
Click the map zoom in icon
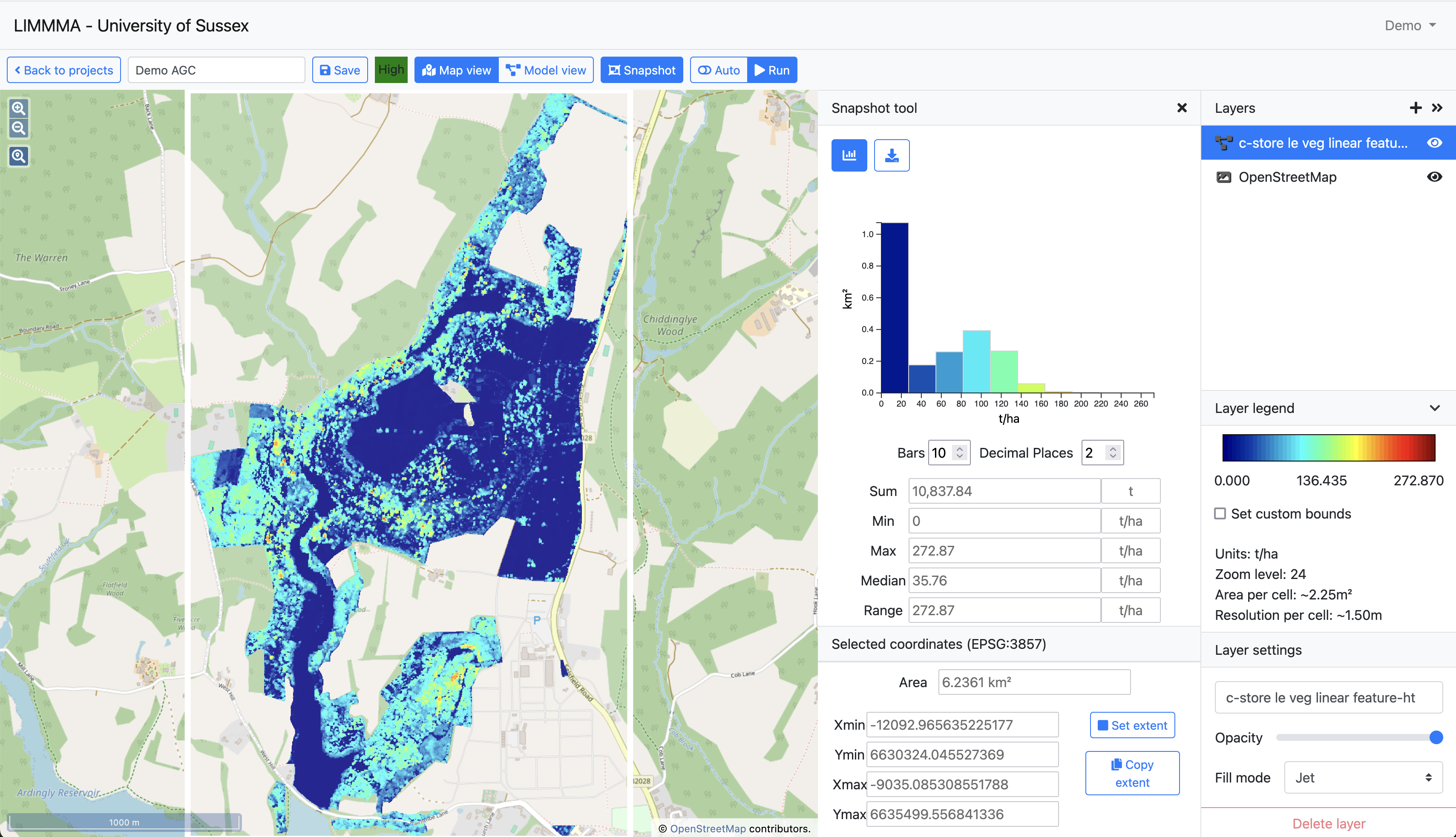pyautogui.click(x=18, y=108)
